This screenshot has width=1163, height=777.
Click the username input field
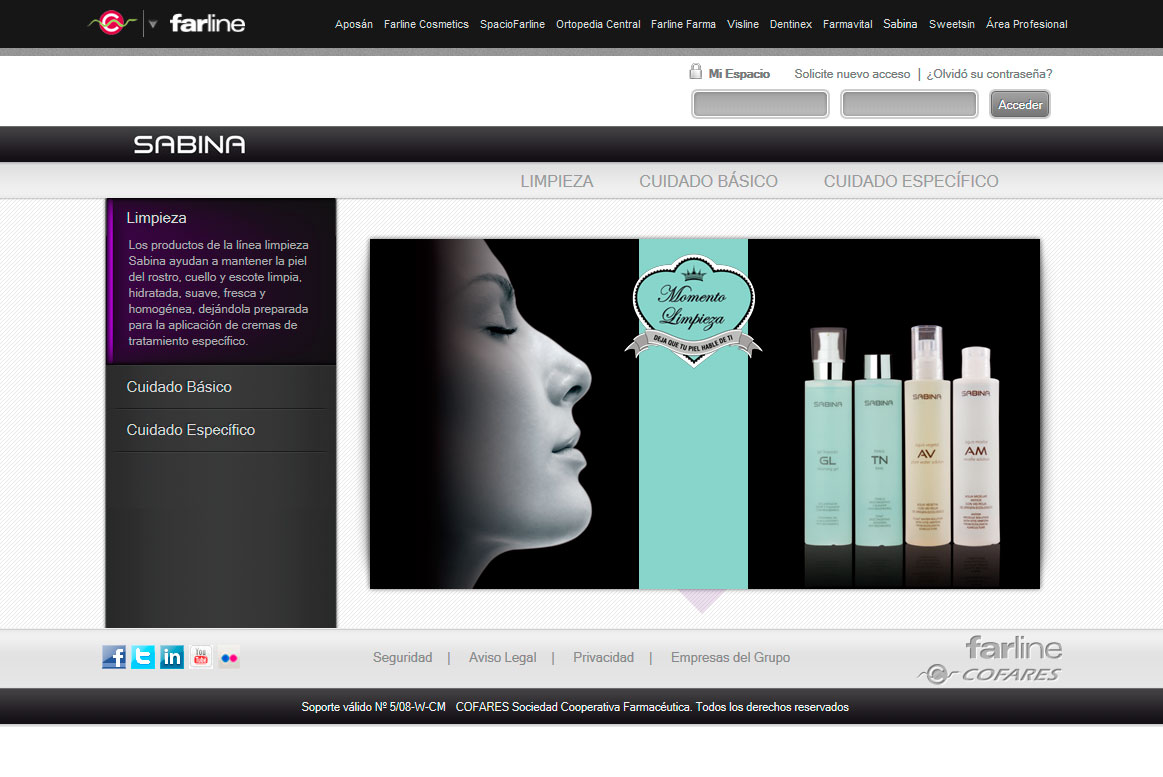click(x=760, y=103)
